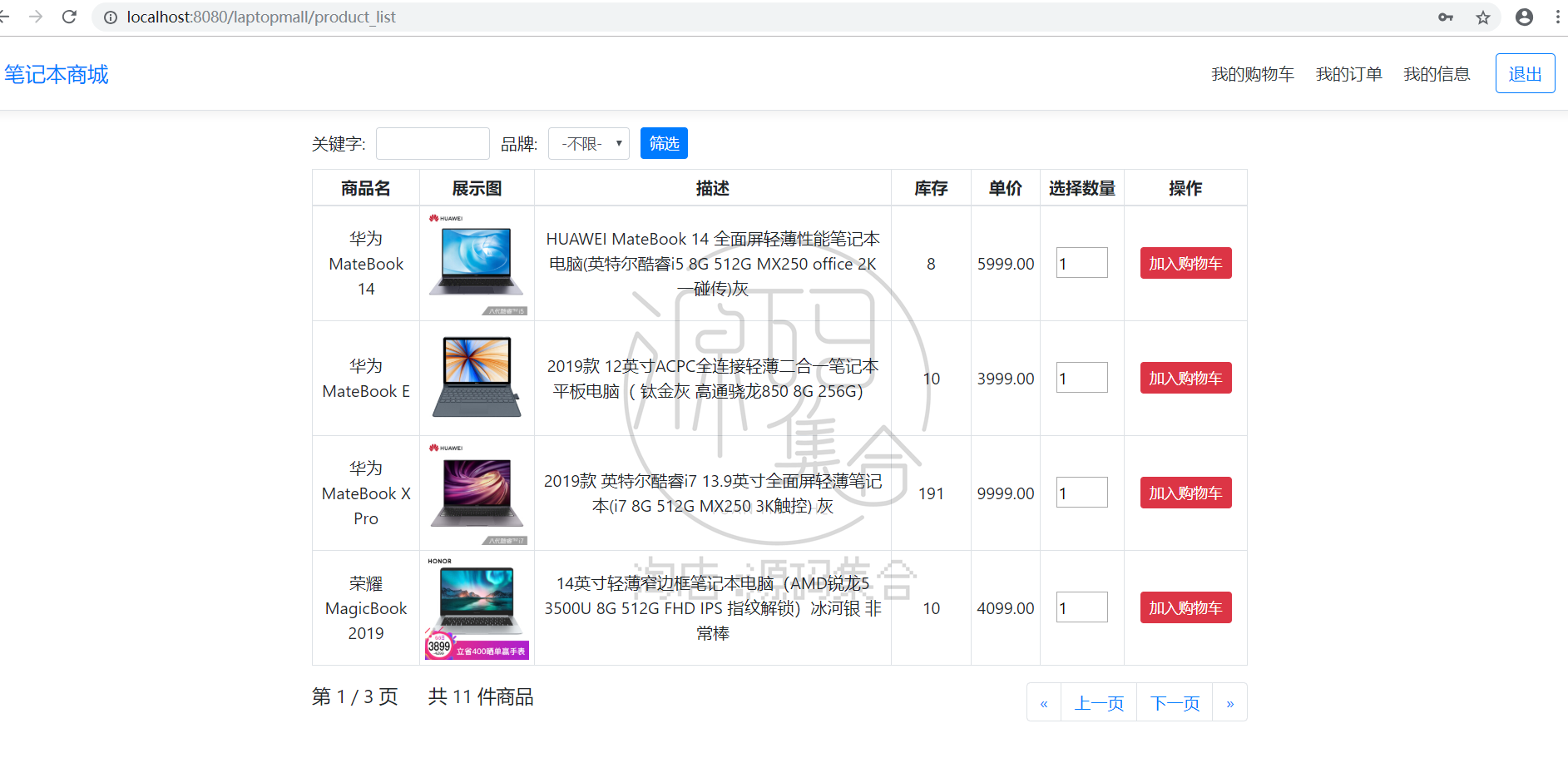The width and height of the screenshot is (1568, 773).
Task: Click the product name 华为 MateBook E
Action: [x=366, y=379]
